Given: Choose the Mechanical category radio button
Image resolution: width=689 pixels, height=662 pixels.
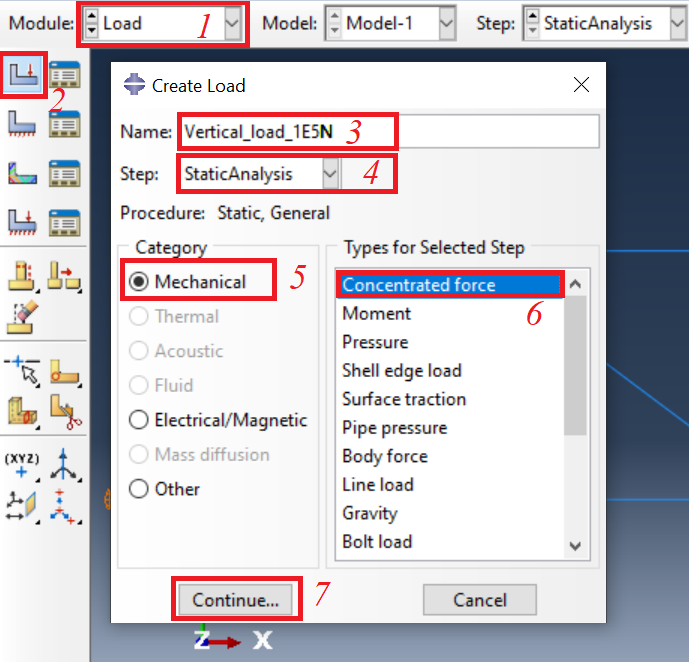Looking at the screenshot, I should click(139, 282).
